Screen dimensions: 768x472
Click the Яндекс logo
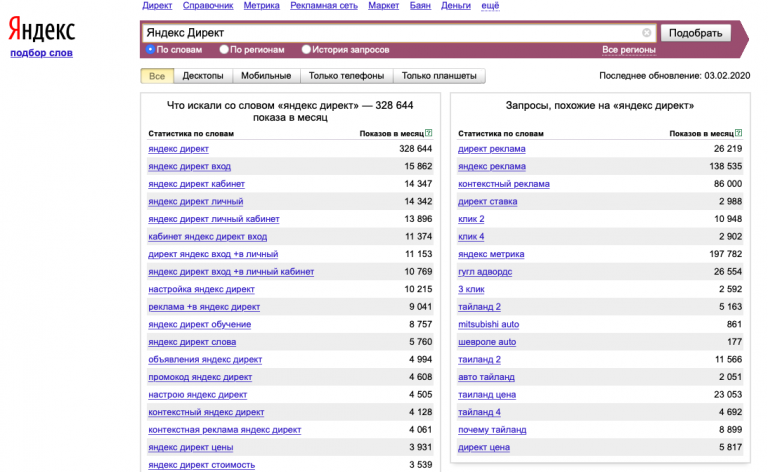tap(42, 29)
